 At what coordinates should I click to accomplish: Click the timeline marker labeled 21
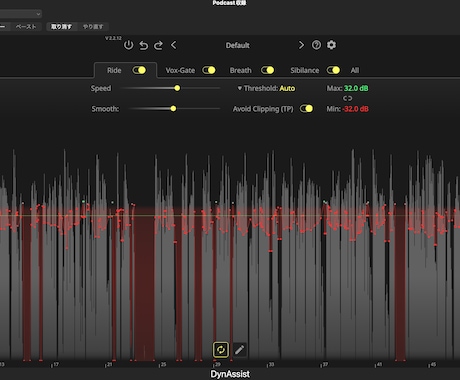click(109, 365)
